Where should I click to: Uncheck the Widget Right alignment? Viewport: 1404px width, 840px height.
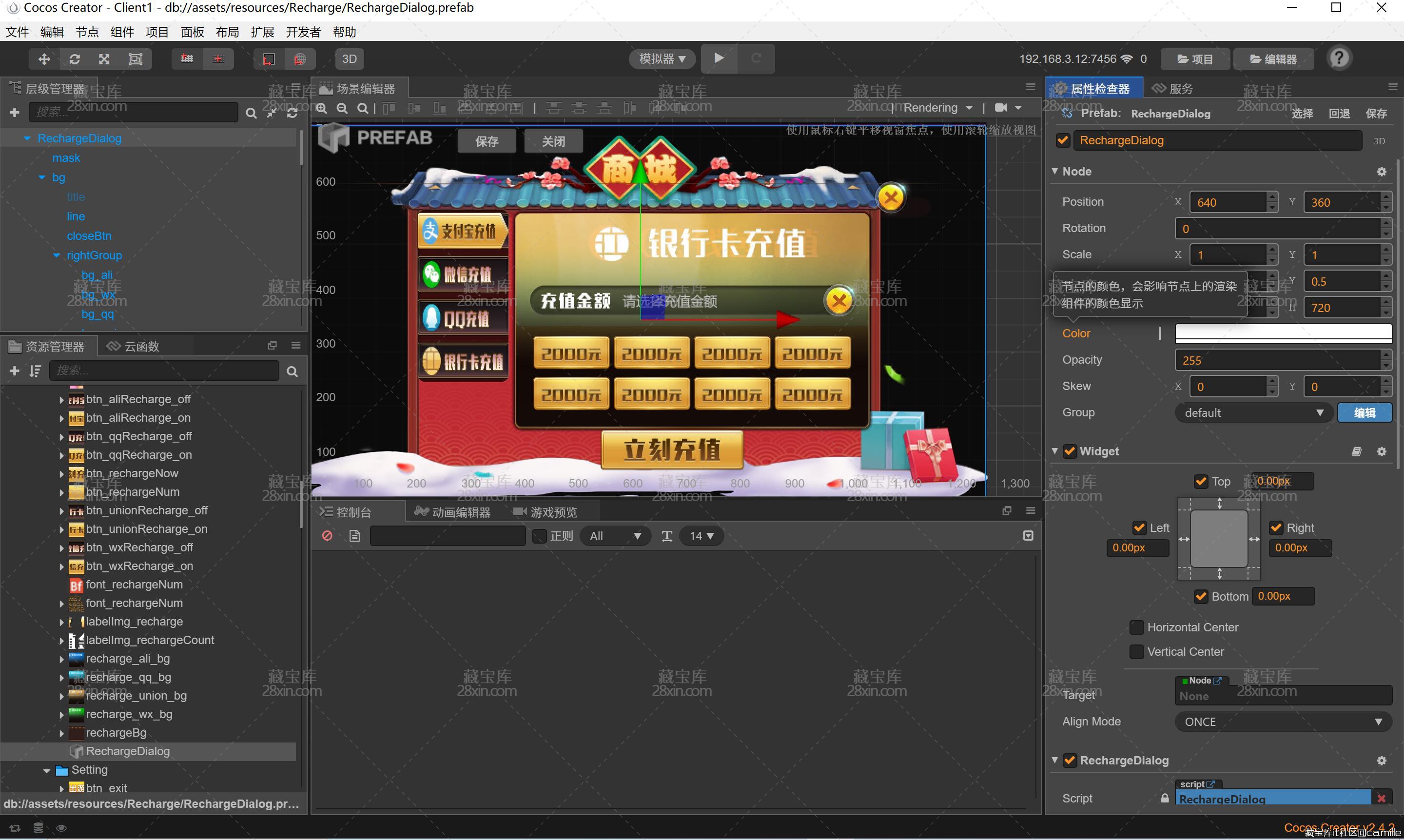pyautogui.click(x=1276, y=527)
